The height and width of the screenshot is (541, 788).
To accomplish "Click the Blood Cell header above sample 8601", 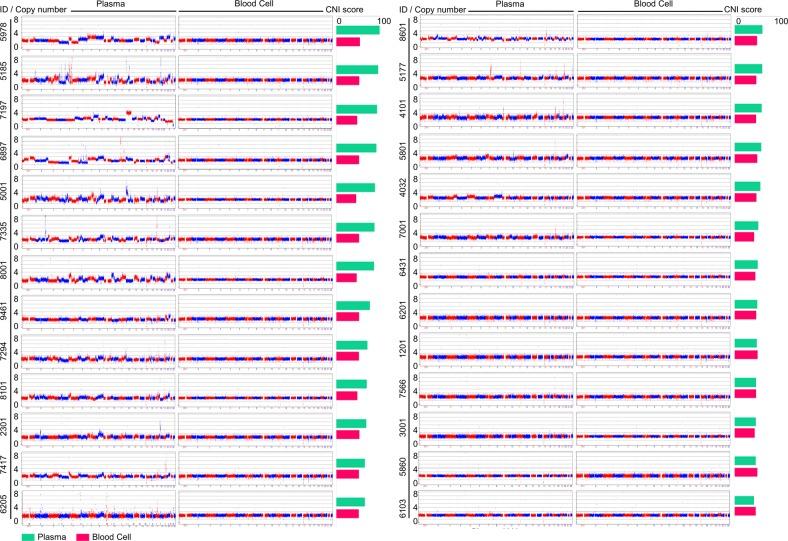I will pyautogui.click(x=653, y=4).
